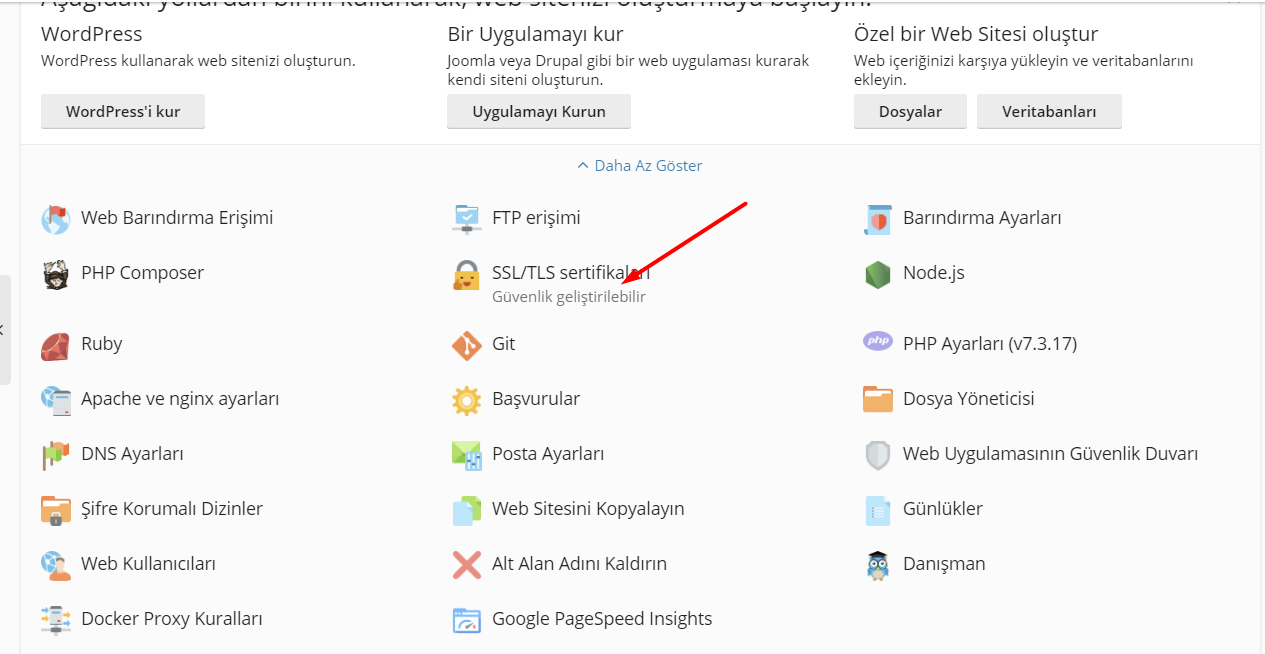Click the Web Barındırma Erişimi globe icon
Viewport: 1265px width, 654px height.
point(55,219)
